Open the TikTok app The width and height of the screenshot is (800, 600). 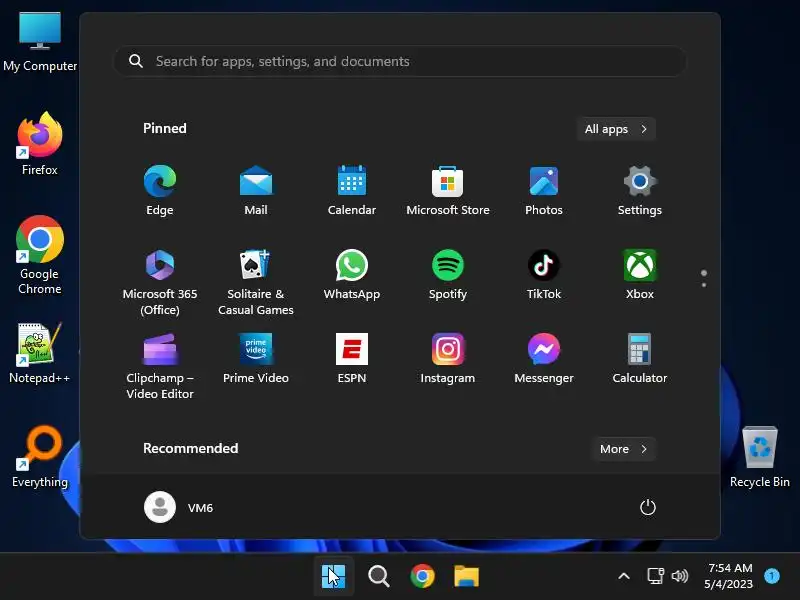543,274
